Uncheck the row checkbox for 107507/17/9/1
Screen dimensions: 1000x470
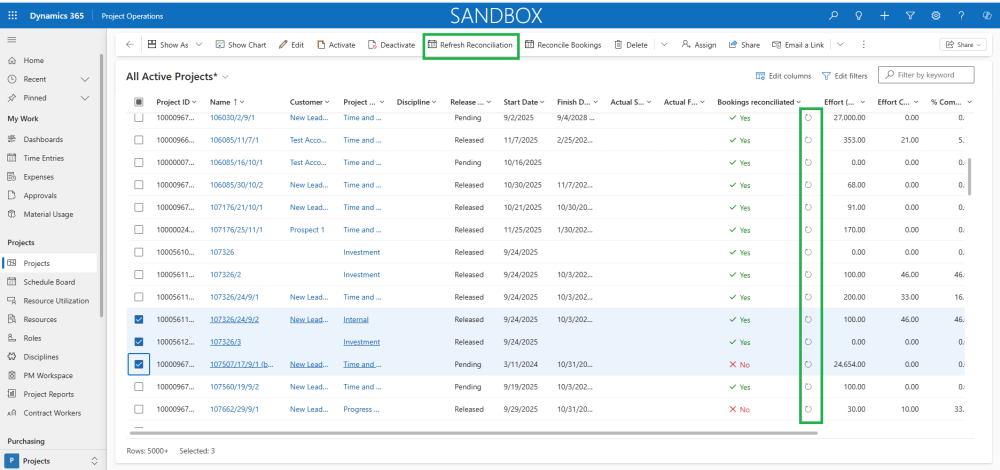tap(138, 364)
